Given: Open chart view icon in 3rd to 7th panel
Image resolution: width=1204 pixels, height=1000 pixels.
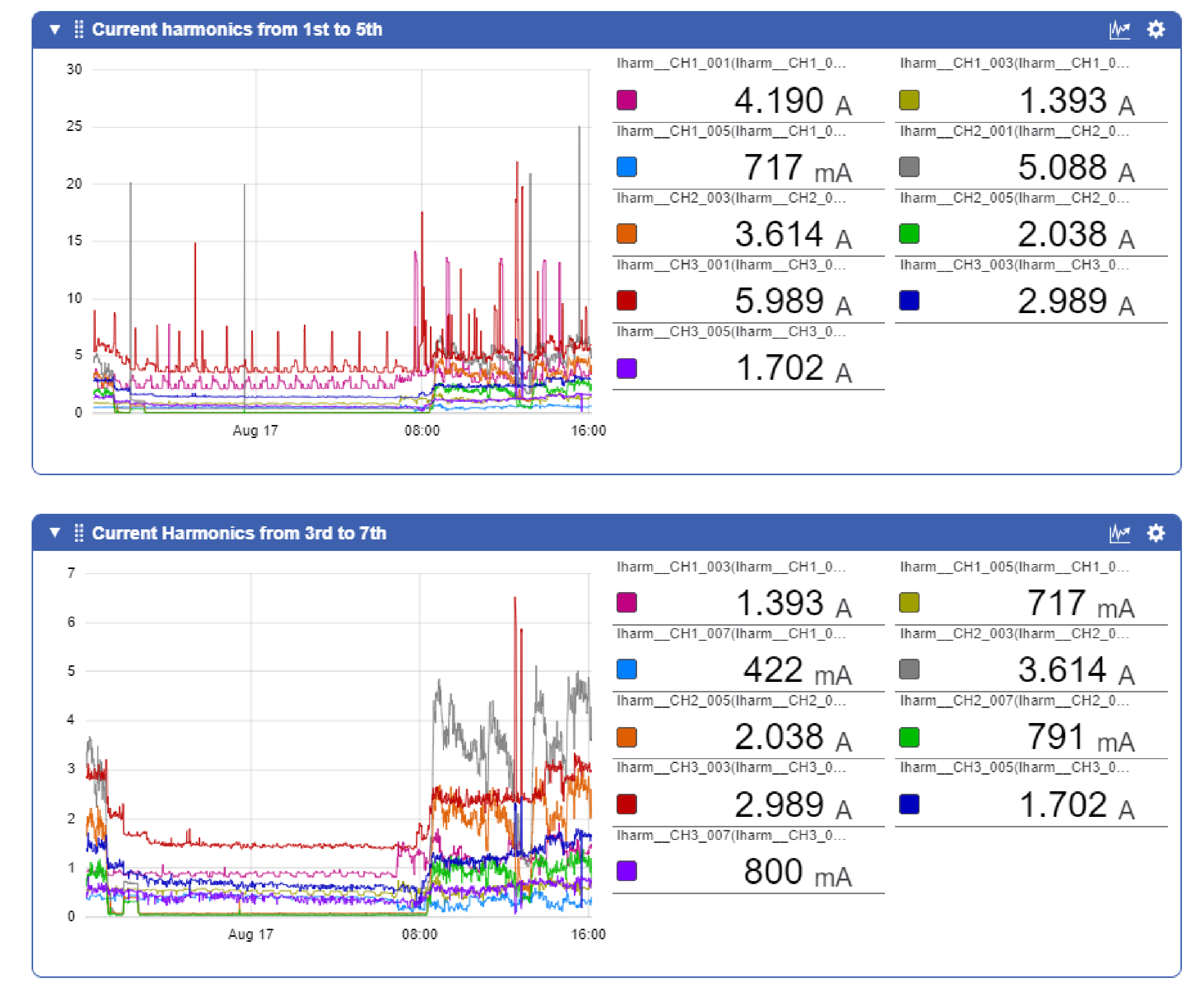Looking at the screenshot, I should (1119, 533).
